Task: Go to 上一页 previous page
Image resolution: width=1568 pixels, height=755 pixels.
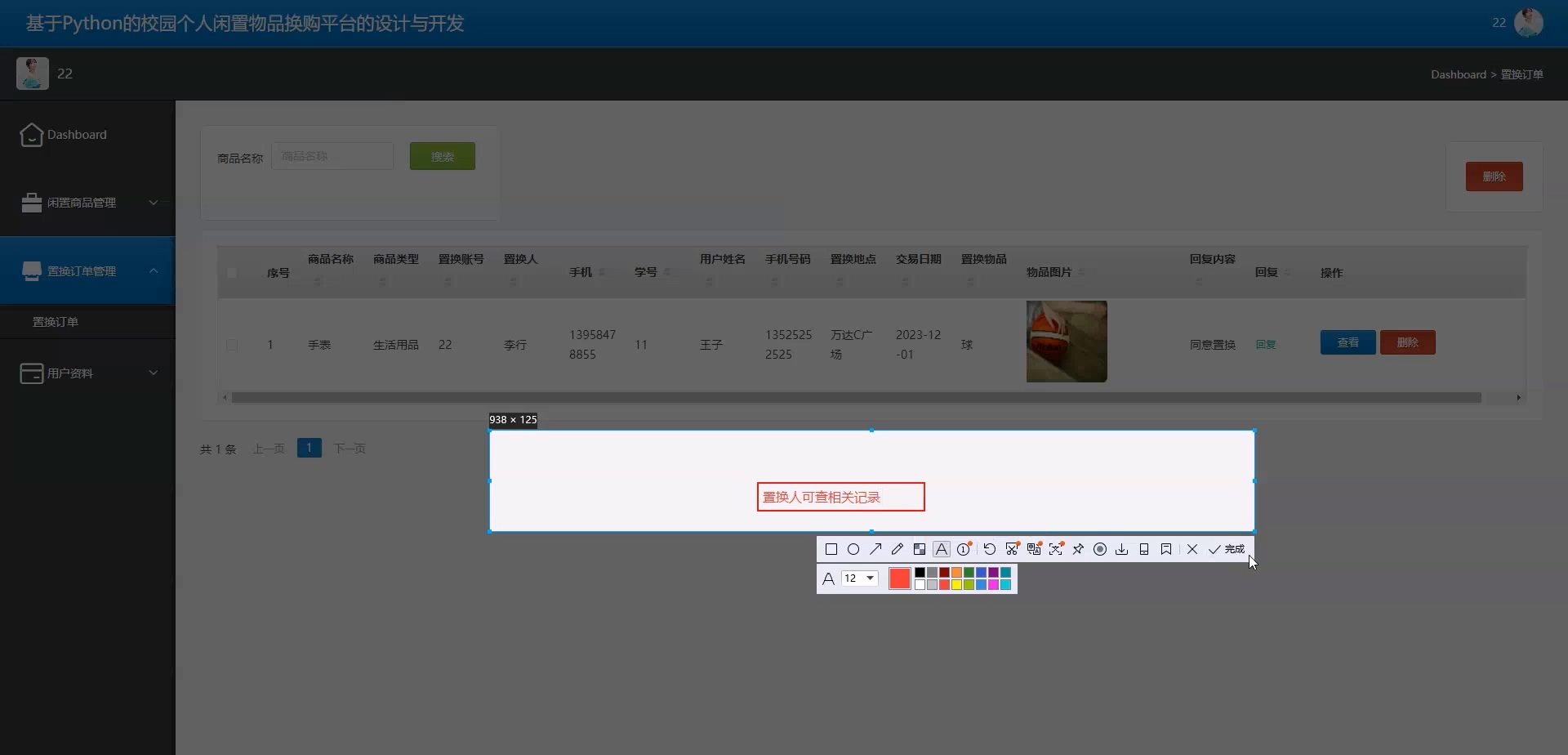Action: point(268,449)
